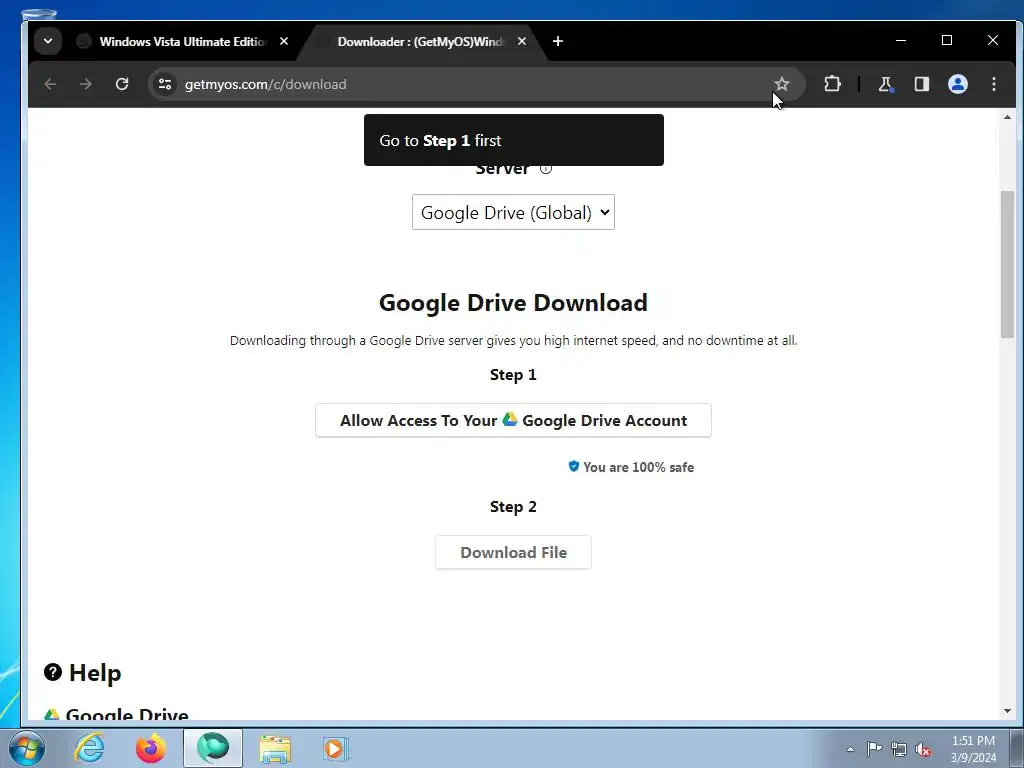Click the blue shield safe icon
1024x768 pixels.
coord(573,466)
